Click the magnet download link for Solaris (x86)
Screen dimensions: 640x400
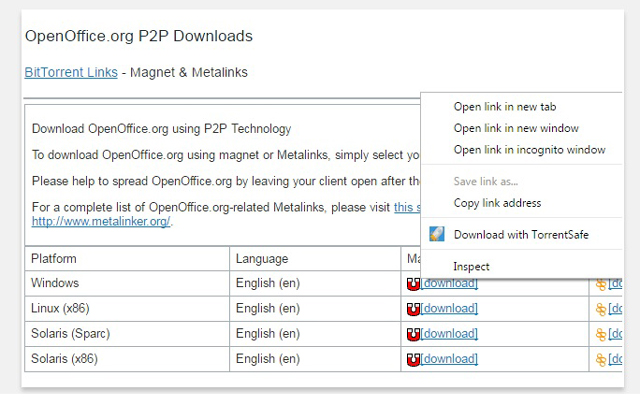449,359
